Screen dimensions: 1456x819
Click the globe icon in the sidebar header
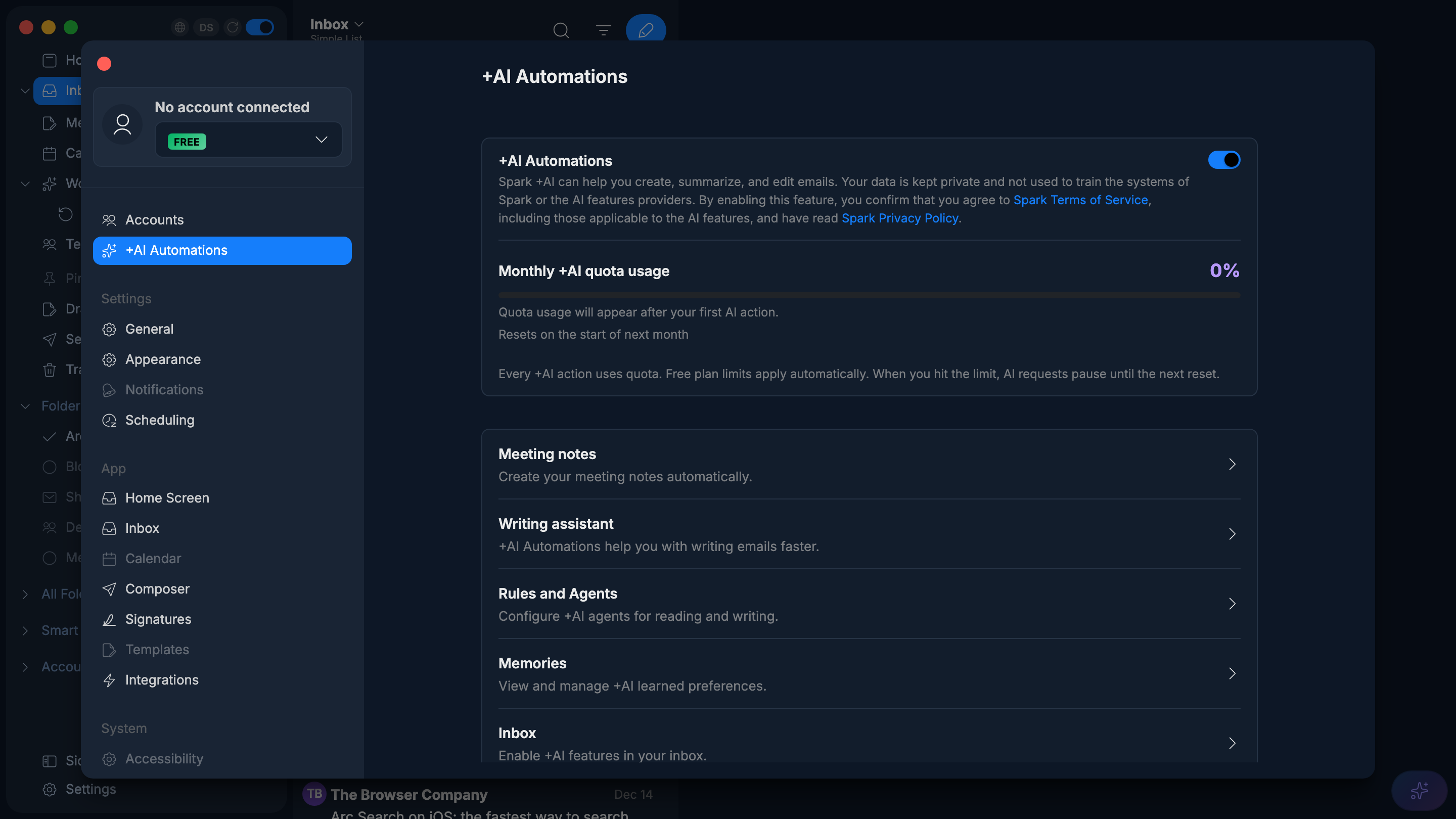coord(180,27)
